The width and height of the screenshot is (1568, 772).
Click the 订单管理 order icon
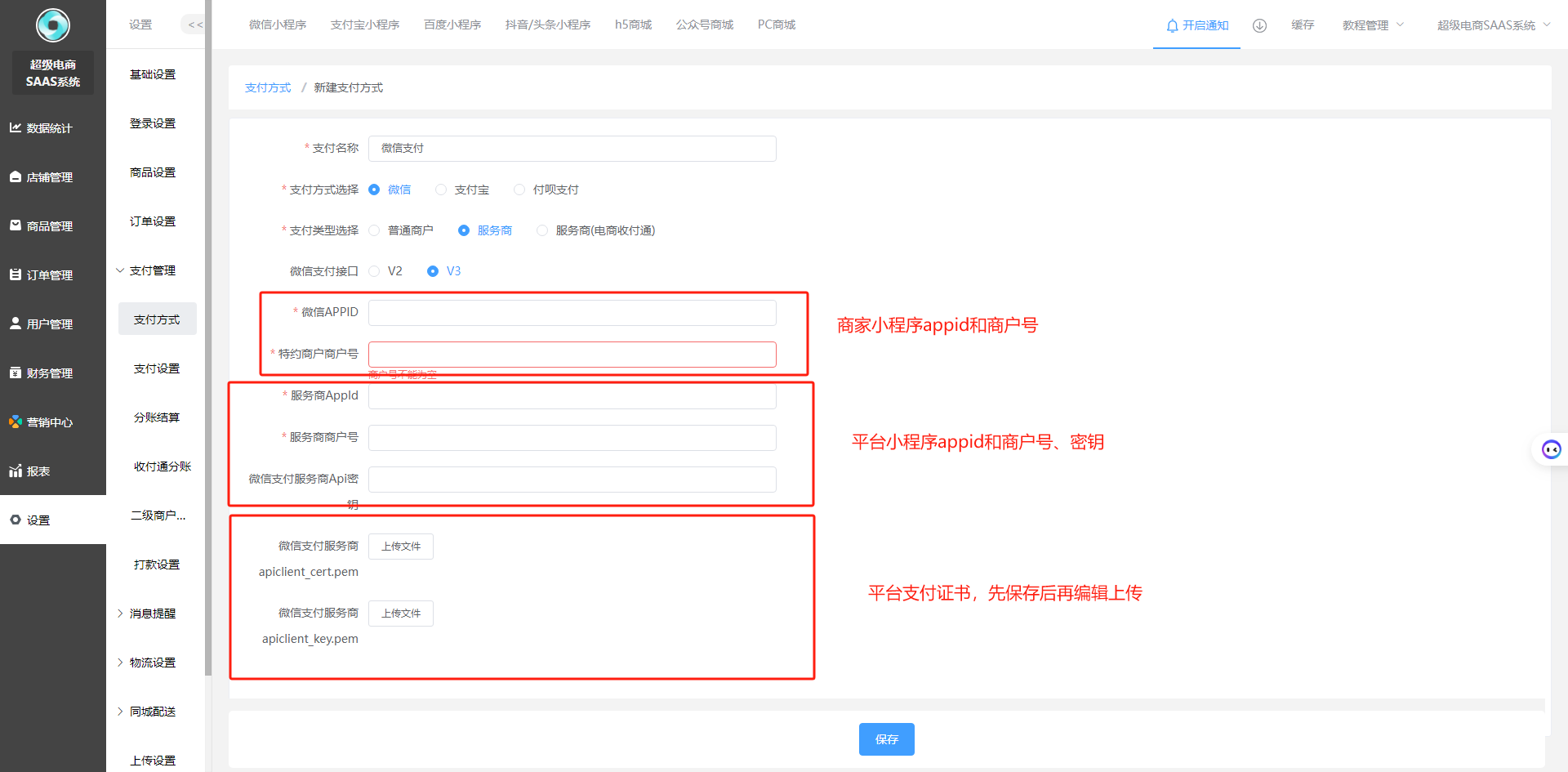(x=16, y=274)
